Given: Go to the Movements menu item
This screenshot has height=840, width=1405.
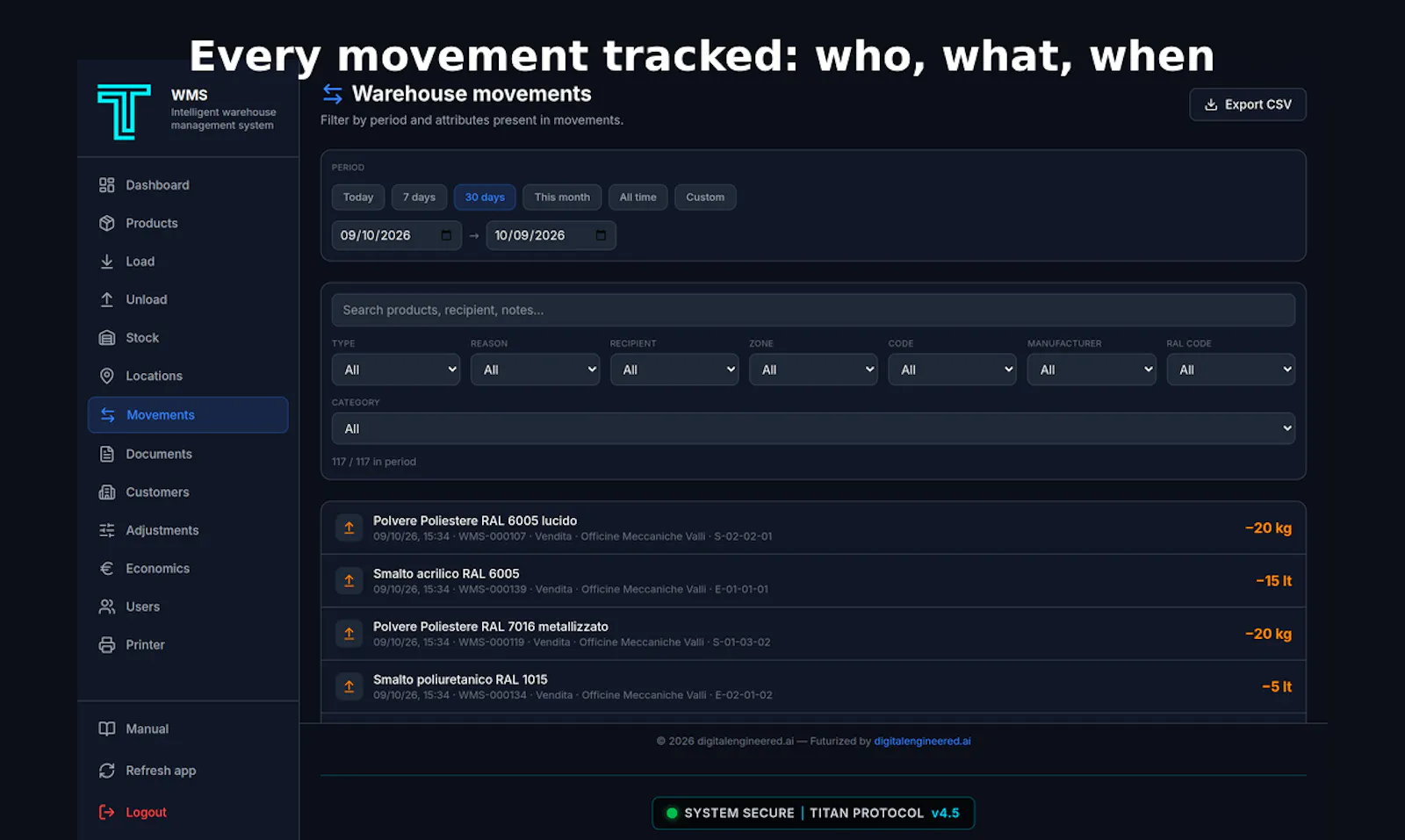Looking at the screenshot, I should pyautogui.click(x=188, y=415).
